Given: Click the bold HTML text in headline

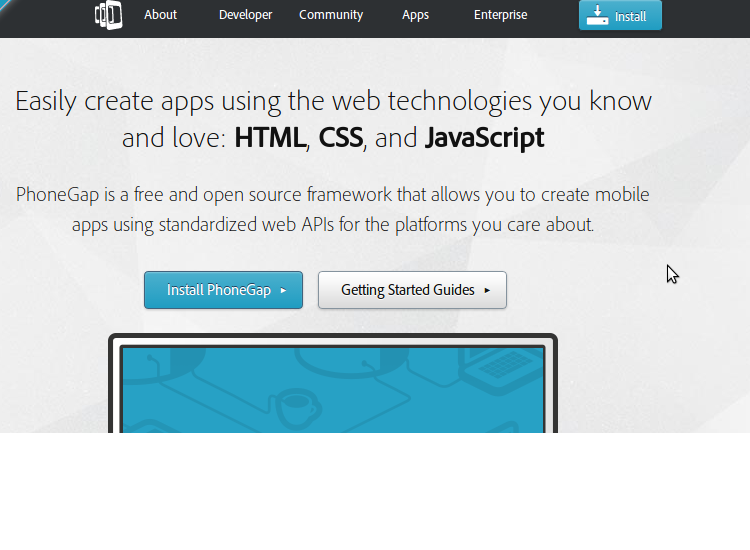Looking at the screenshot, I should (270, 138).
